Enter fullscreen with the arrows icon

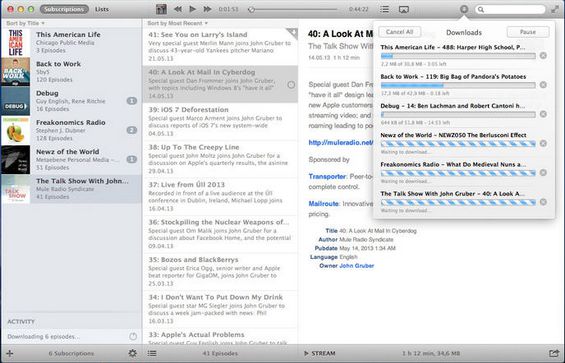[555, 9]
